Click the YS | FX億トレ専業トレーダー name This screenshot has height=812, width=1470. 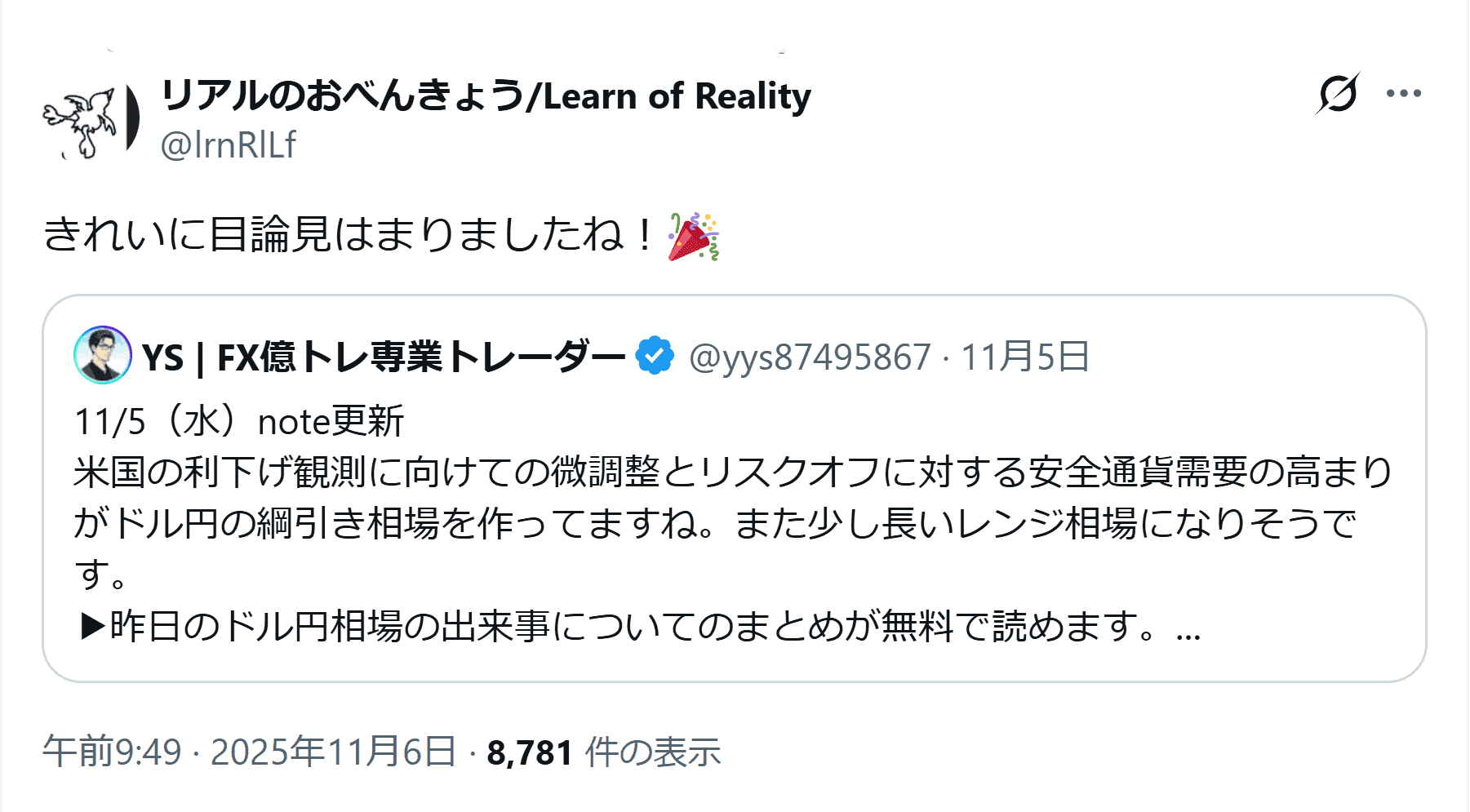pos(384,357)
